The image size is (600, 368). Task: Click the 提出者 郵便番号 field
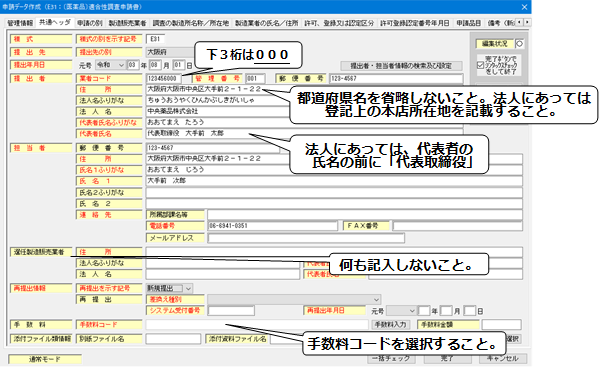click(396, 78)
